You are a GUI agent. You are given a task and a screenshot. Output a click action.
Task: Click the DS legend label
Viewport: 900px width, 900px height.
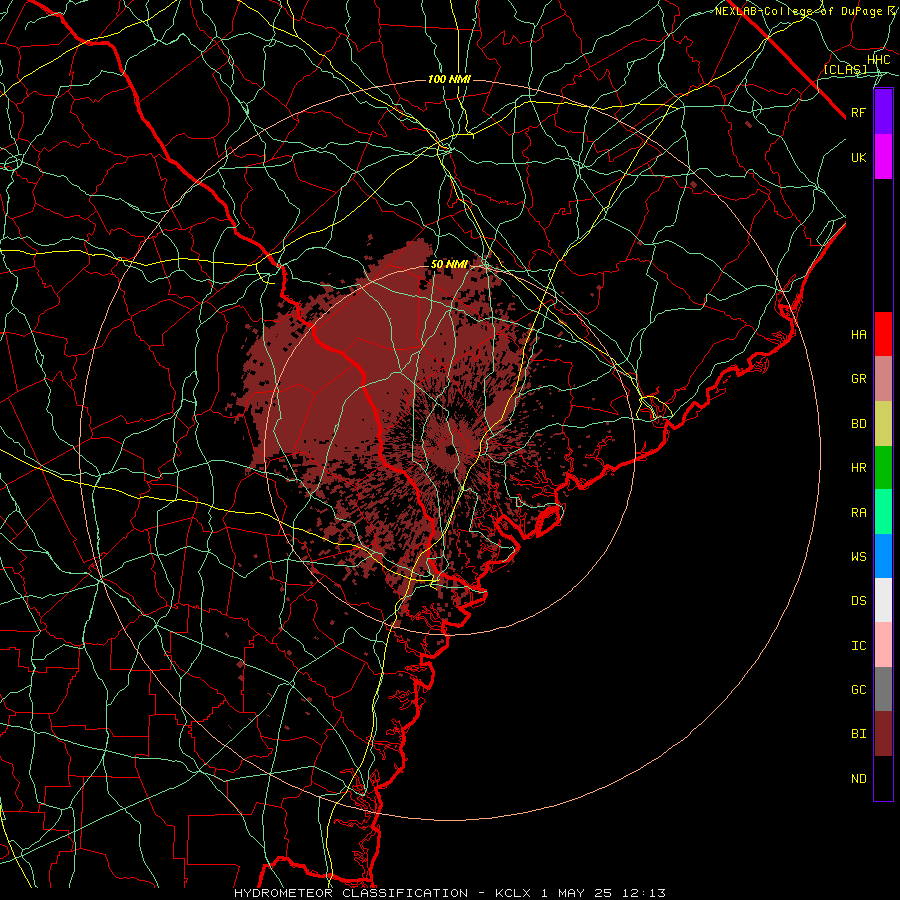[859, 601]
